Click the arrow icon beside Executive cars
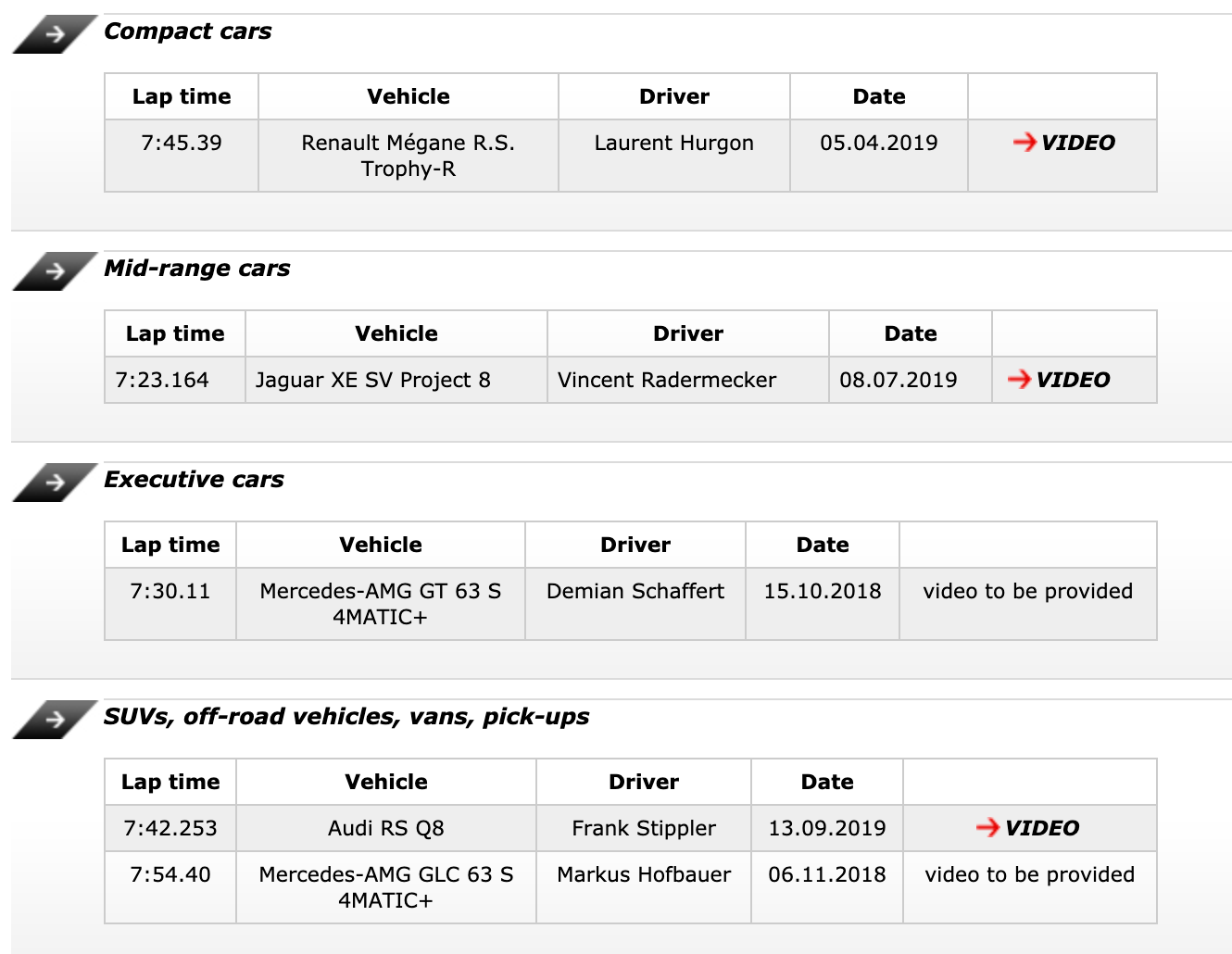 55,483
